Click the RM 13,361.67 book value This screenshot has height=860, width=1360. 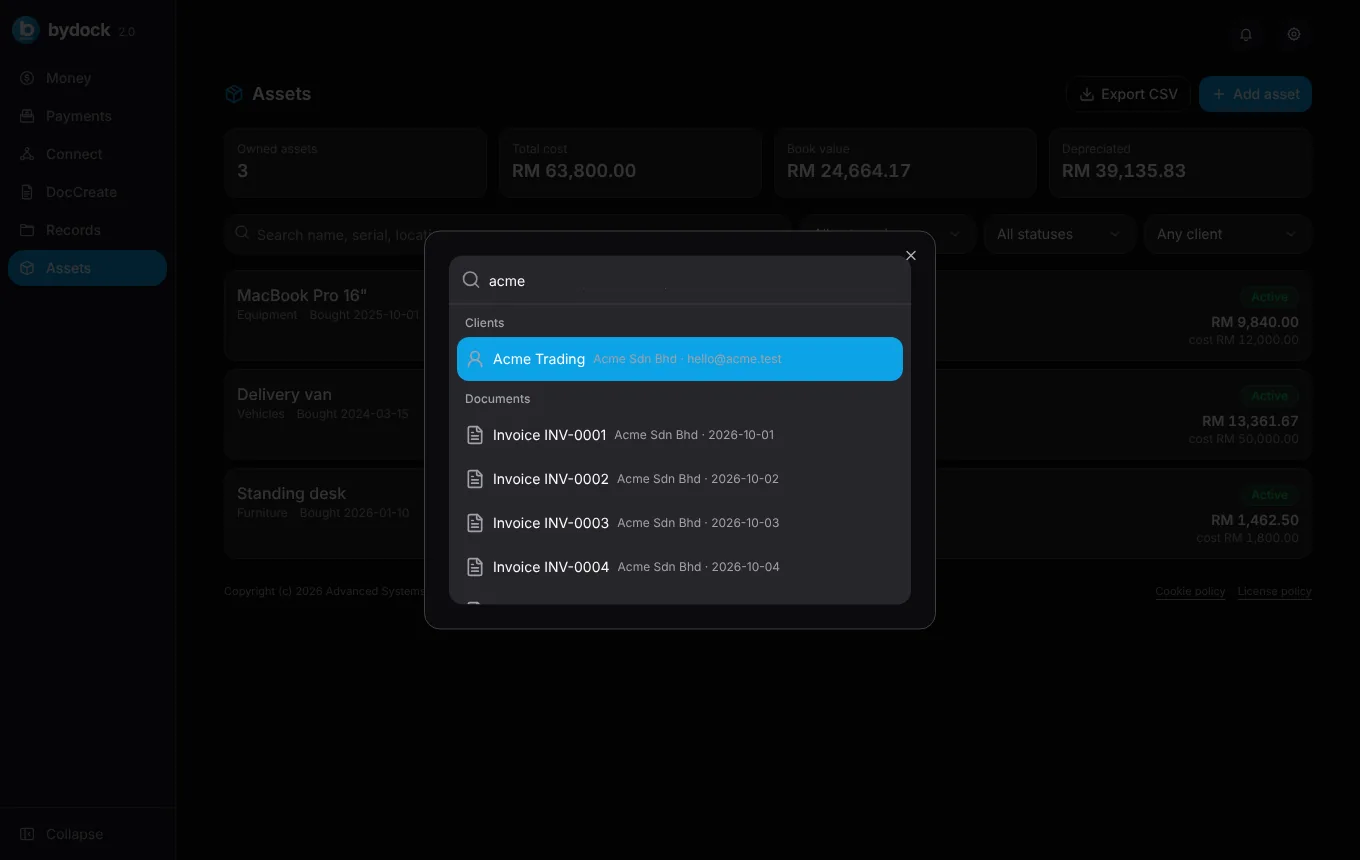(1250, 421)
